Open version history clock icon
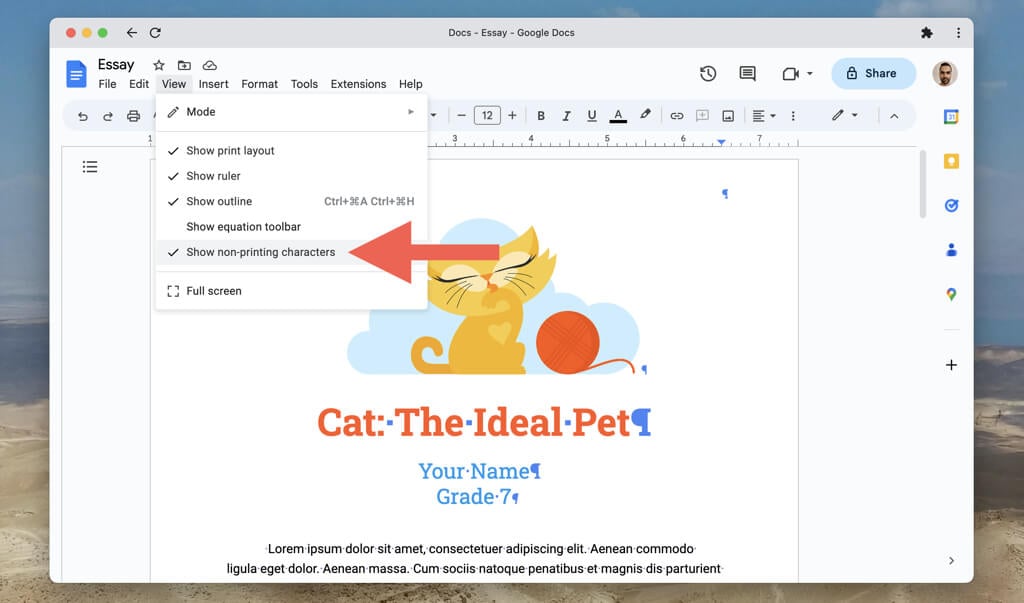 (x=708, y=73)
